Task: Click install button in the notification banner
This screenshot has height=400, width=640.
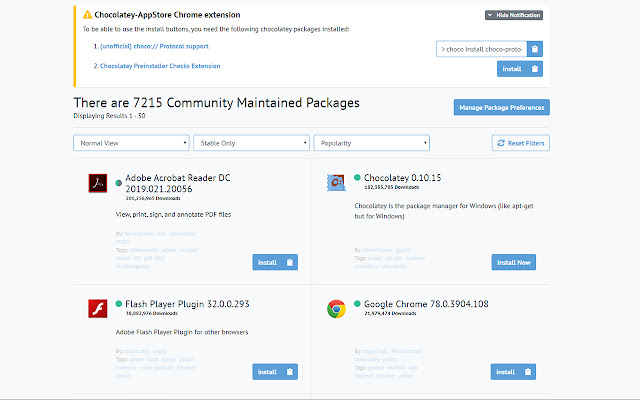Action: tap(520, 69)
